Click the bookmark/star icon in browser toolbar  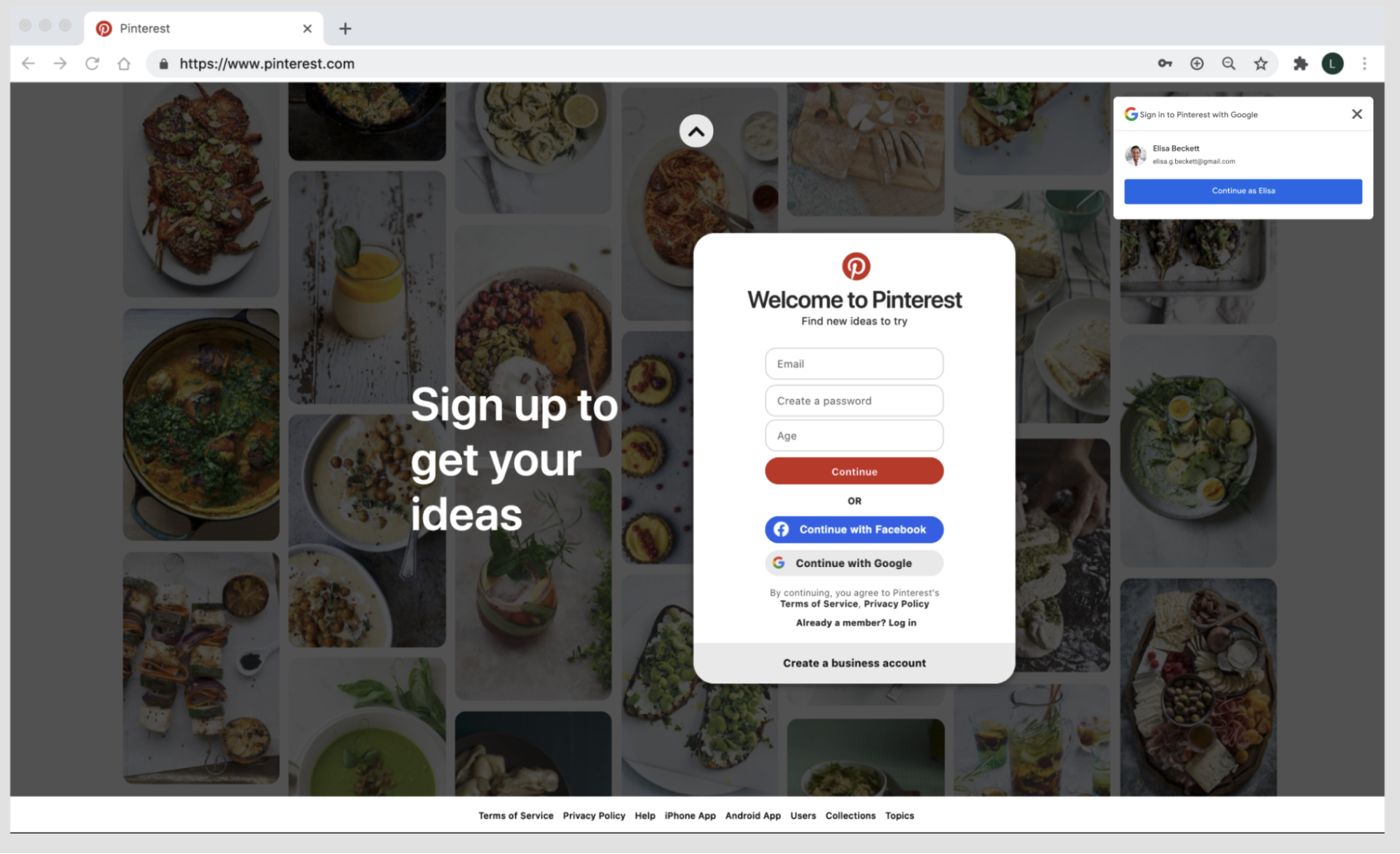(x=1260, y=63)
